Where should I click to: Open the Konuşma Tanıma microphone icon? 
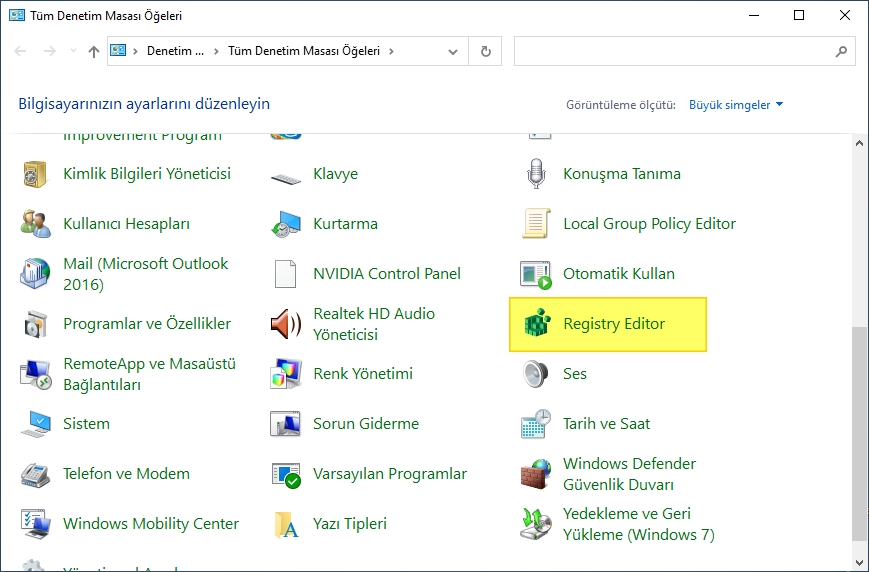tap(536, 173)
